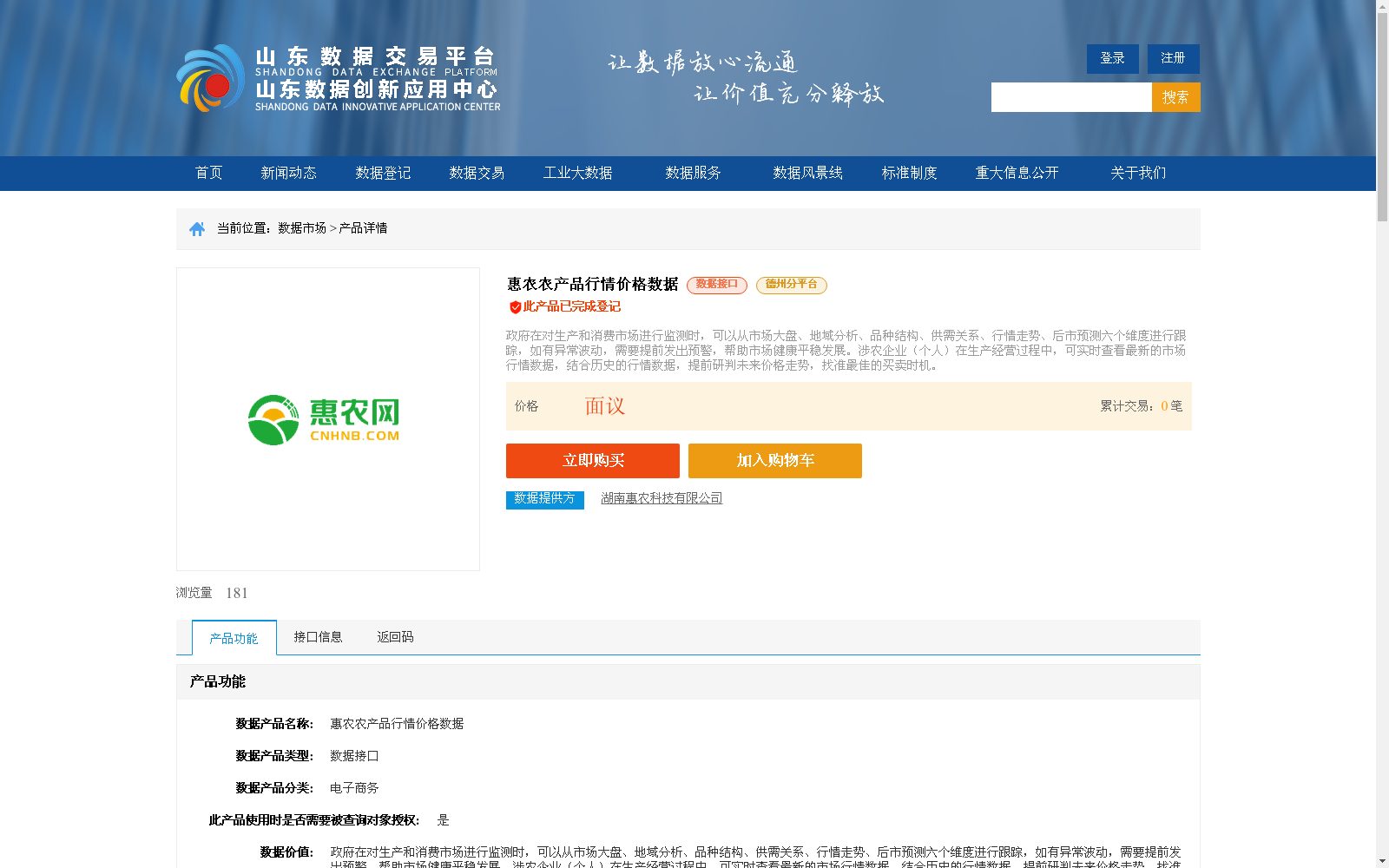The height and width of the screenshot is (868, 1389).
Task: Click the 浏览量 181 view count
Action: coord(212,593)
